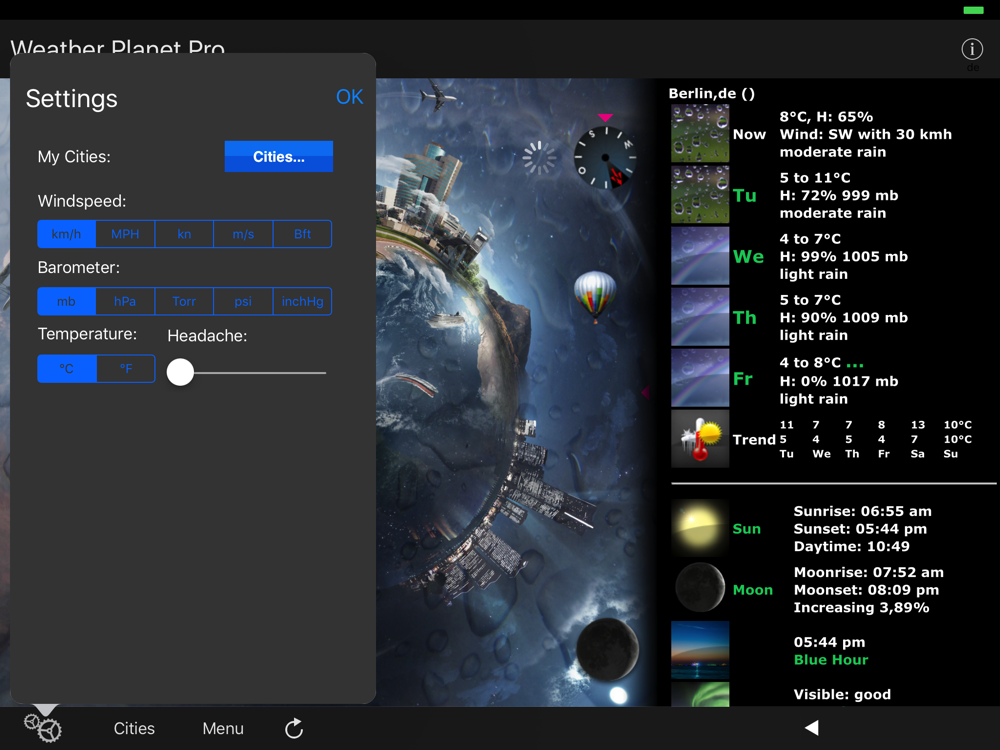Image resolution: width=1000 pixels, height=750 pixels.
Task: Tap the pink marker above the compass
Action: tap(605, 117)
